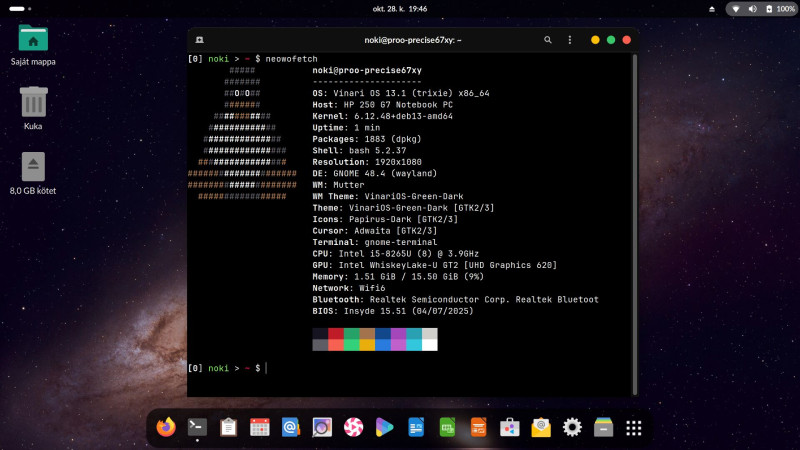
Task: Click the 'WM: Mutter' line
Action: [338, 185]
